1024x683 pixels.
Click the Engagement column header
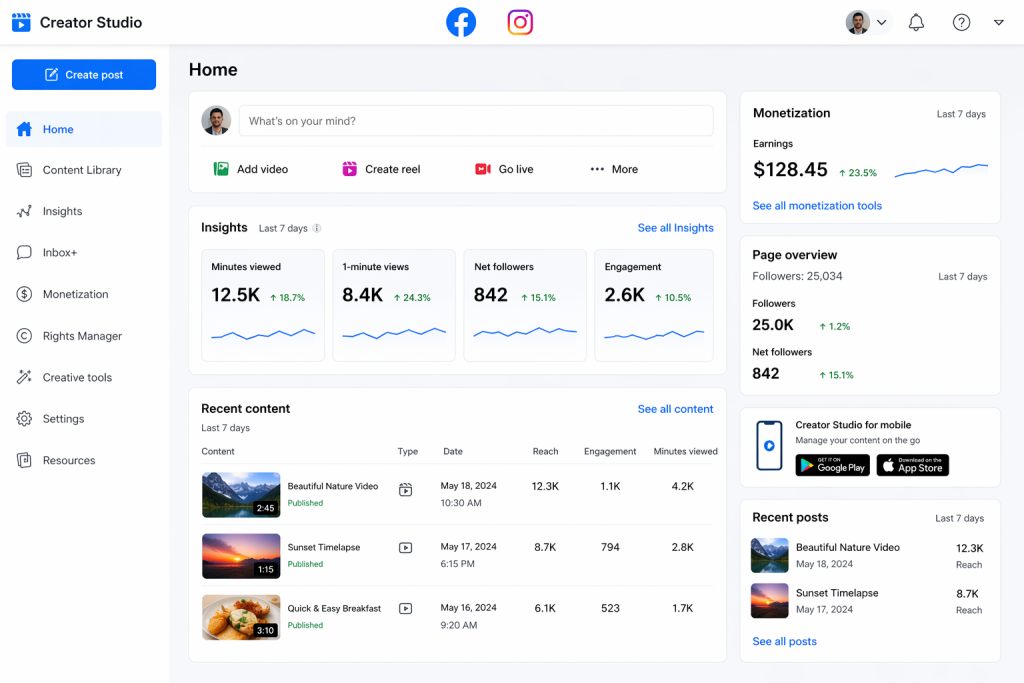pos(610,451)
